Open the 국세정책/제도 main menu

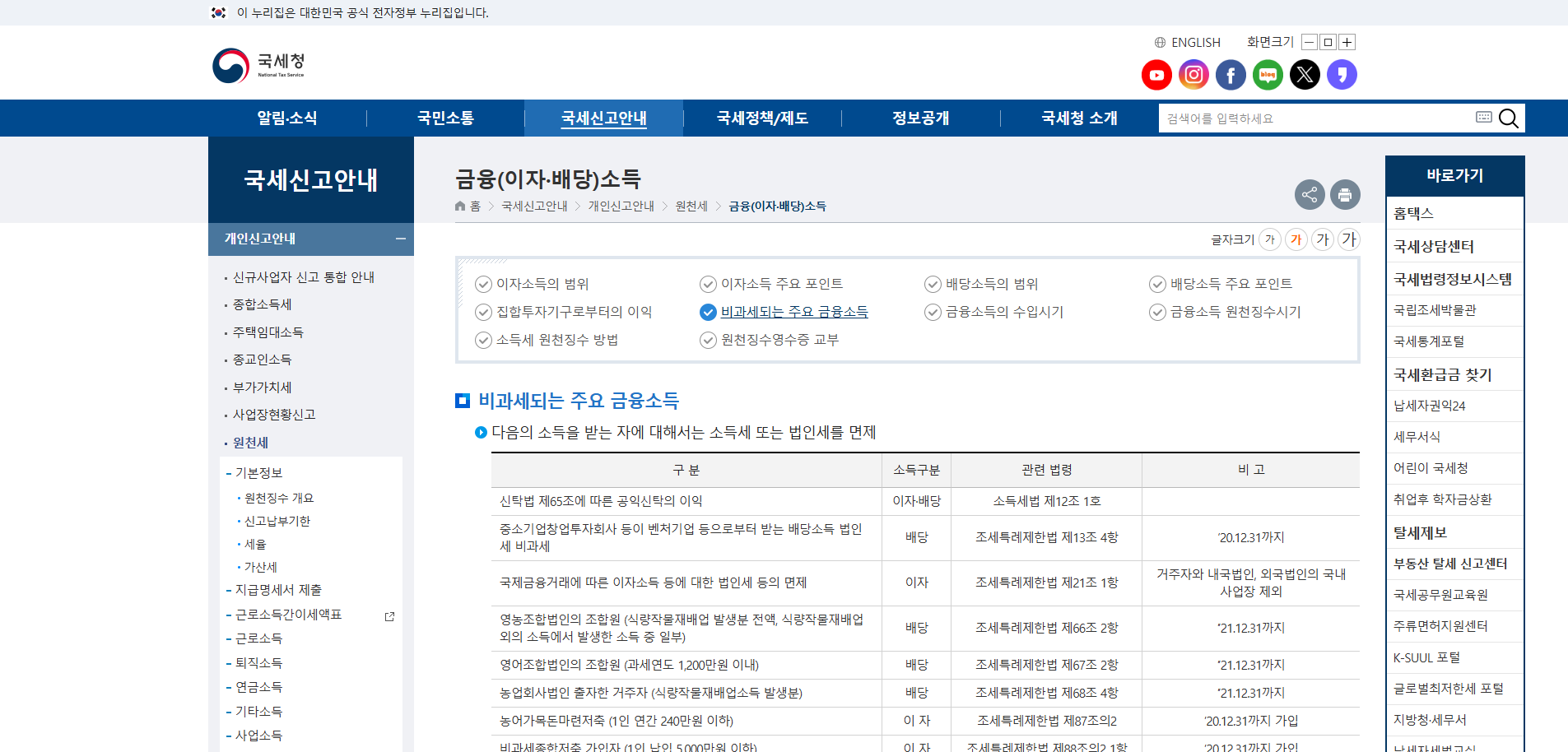(762, 118)
